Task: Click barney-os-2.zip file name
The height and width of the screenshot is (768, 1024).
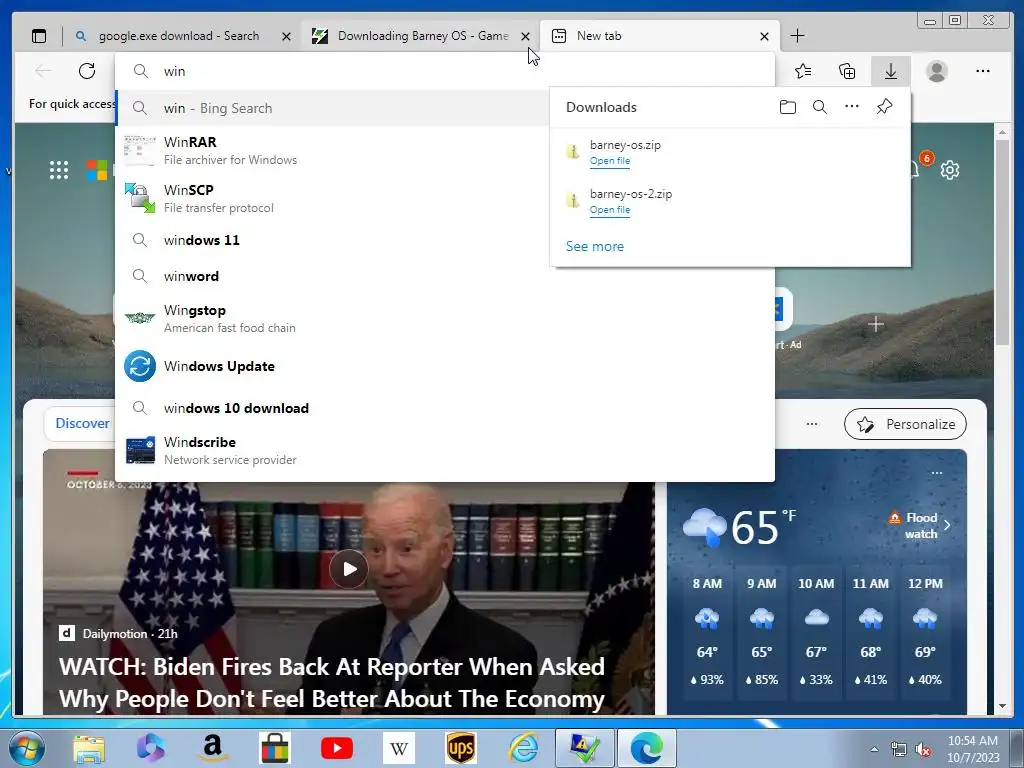Action: [631, 194]
